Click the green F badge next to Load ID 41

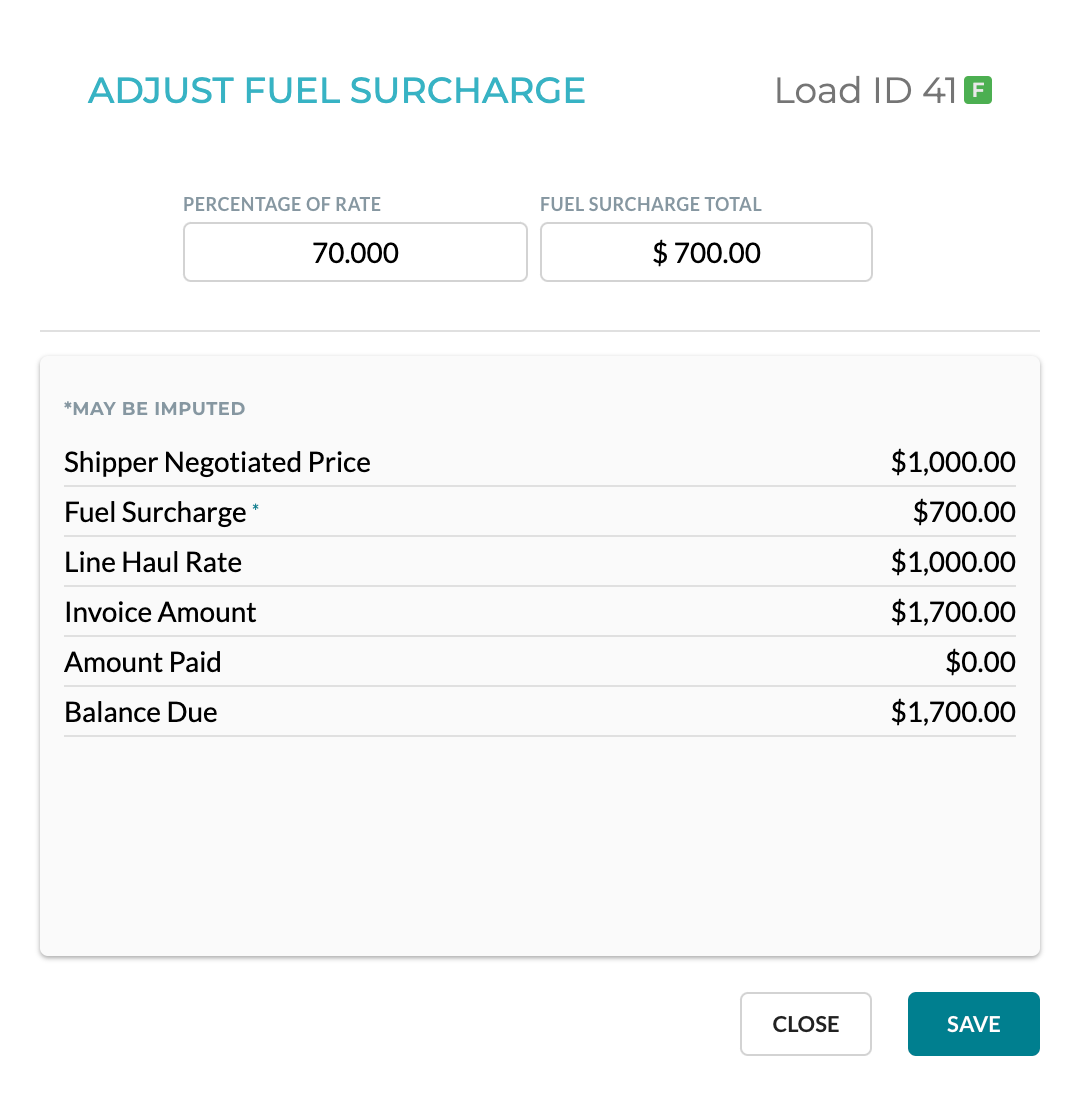977,90
